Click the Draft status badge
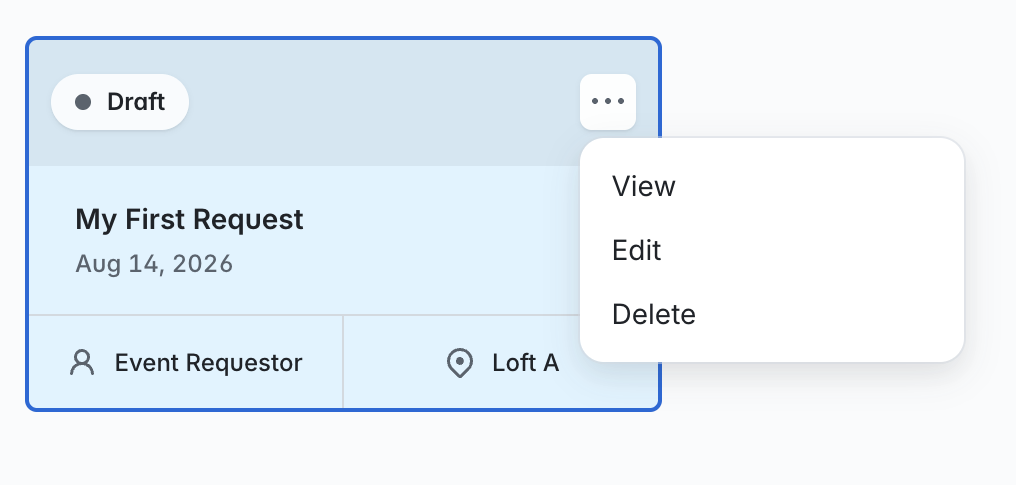Viewport: 1016px width, 485px height. click(x=120, y=102)
